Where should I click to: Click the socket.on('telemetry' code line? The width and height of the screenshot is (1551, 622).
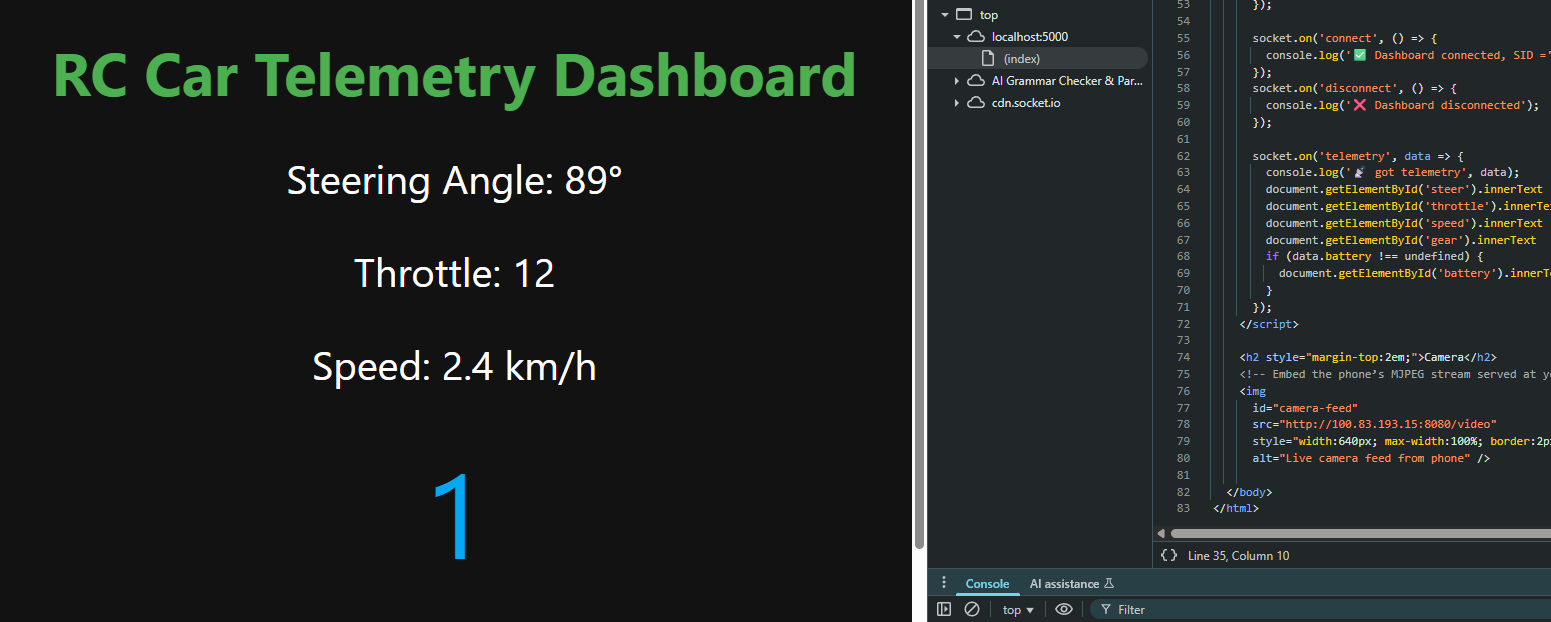pos(1358,156)
